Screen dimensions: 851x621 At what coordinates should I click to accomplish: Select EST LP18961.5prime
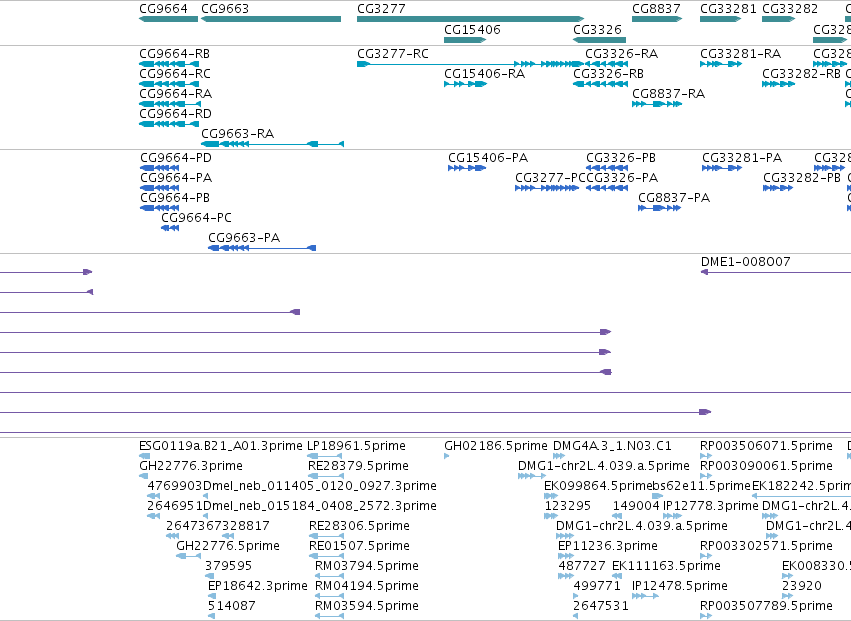pos(356,446)
